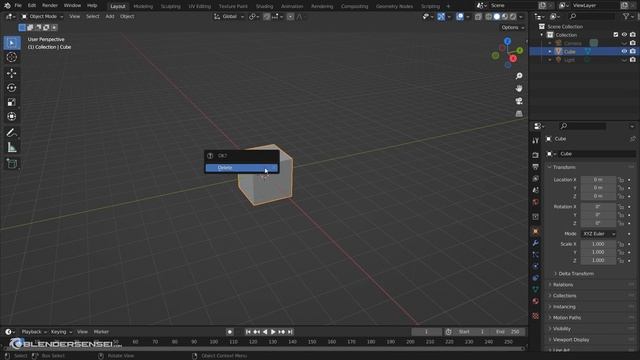This screenshot has width=640, height=360.
Task: Click the blue Z axis gizmo
Action: (507, 41)
